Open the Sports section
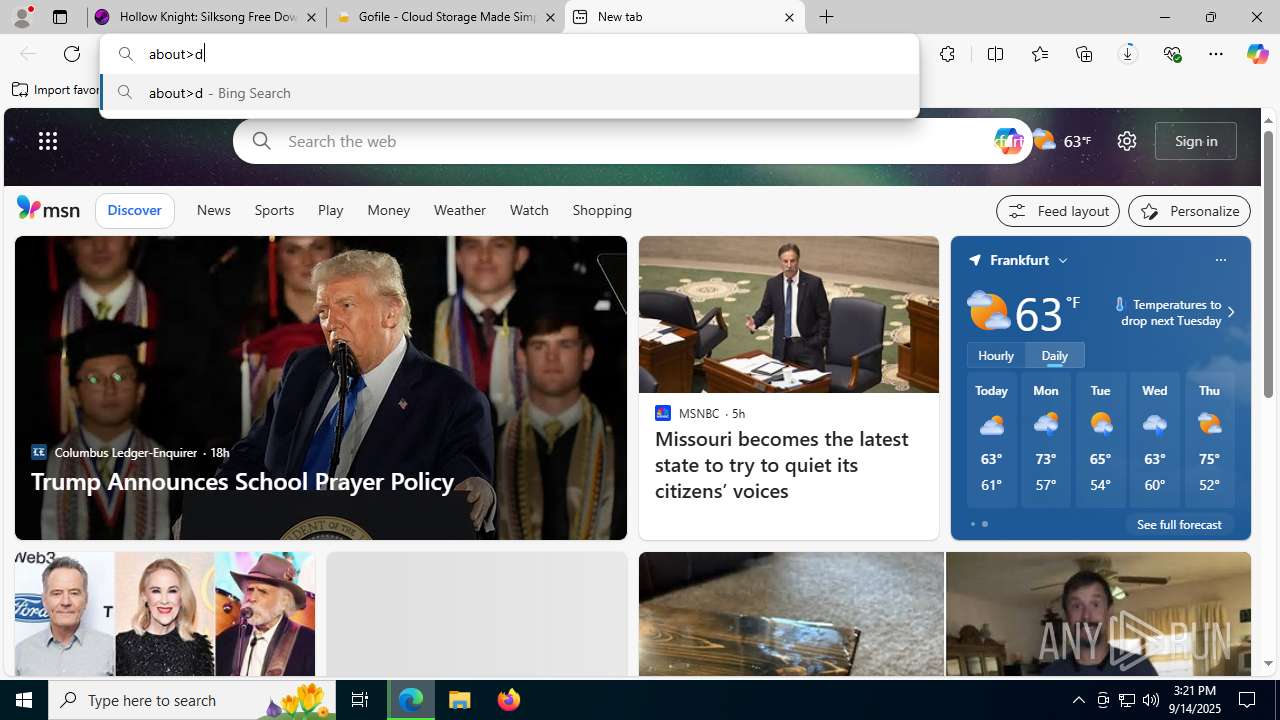1280x720 pixels. [274, 210]
